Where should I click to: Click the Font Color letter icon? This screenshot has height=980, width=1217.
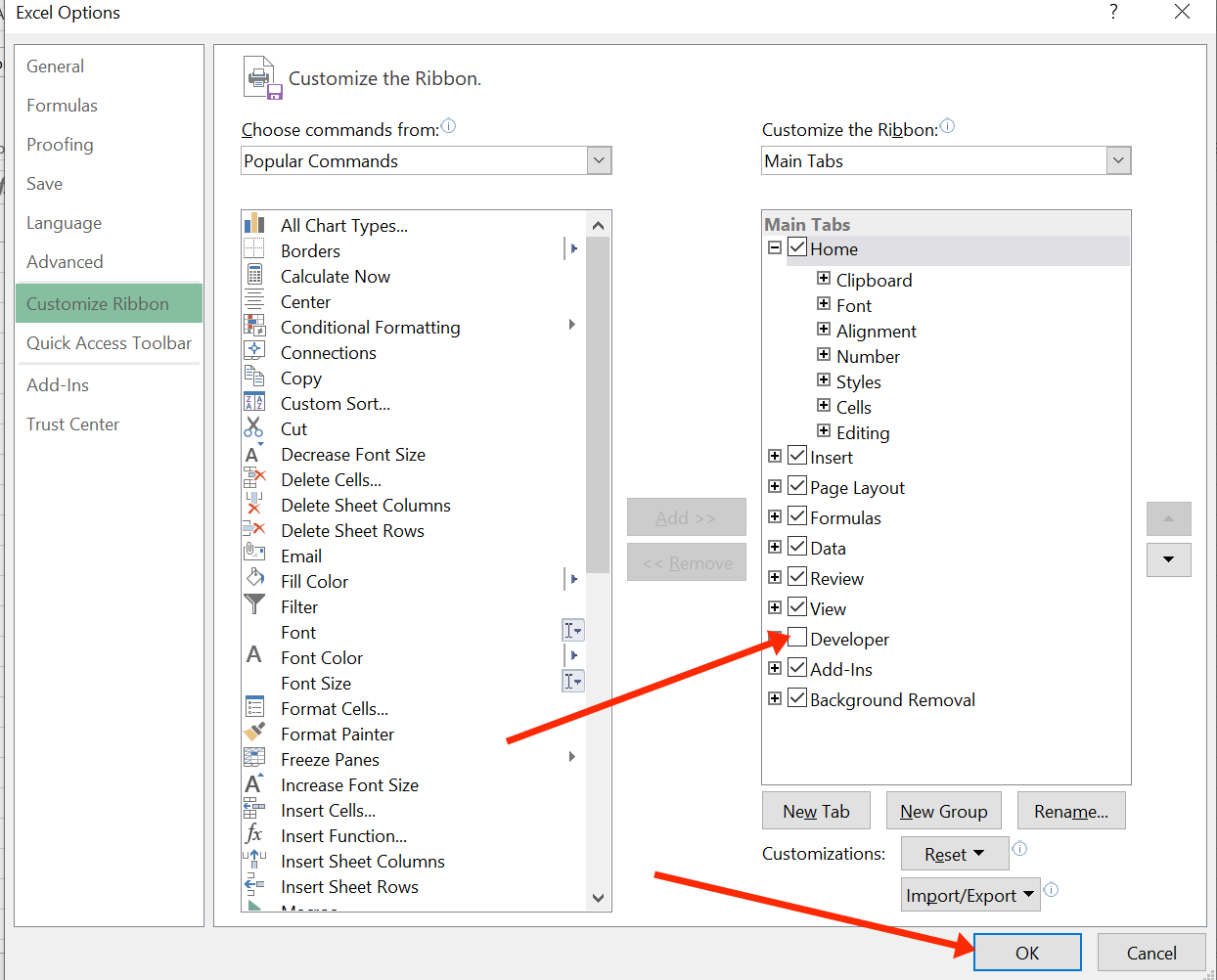254,656
